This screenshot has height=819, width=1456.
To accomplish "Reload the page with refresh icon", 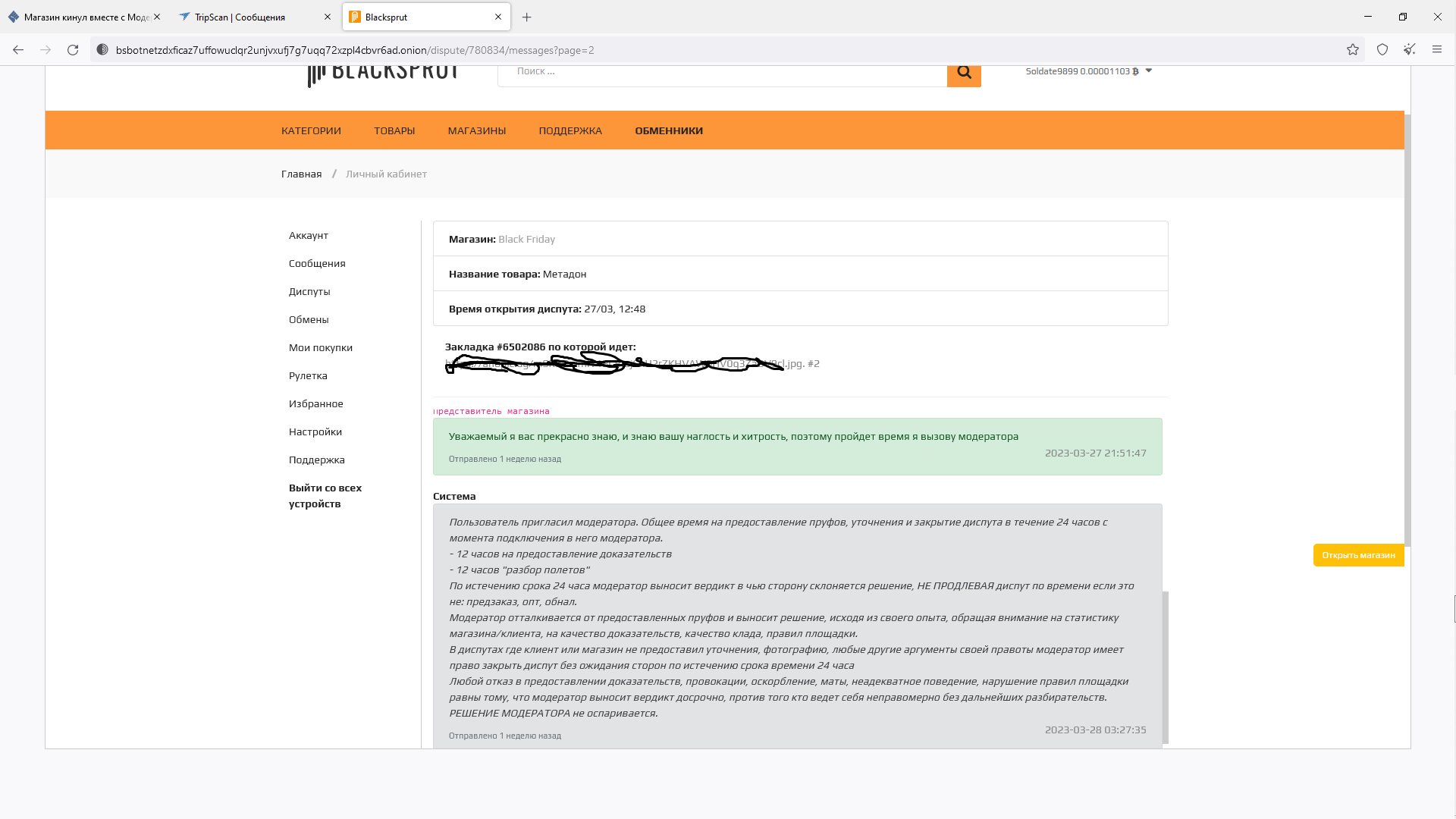I will (x=73, y=50).
